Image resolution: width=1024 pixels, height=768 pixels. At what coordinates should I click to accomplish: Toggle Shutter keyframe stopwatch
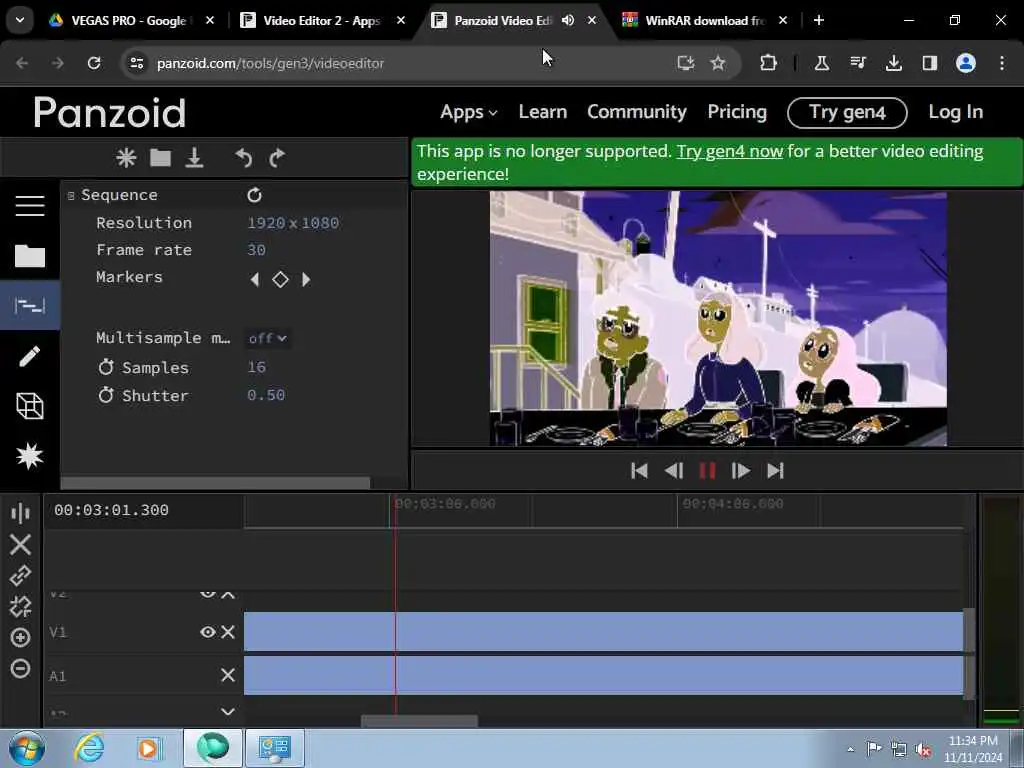click(106, 395)
